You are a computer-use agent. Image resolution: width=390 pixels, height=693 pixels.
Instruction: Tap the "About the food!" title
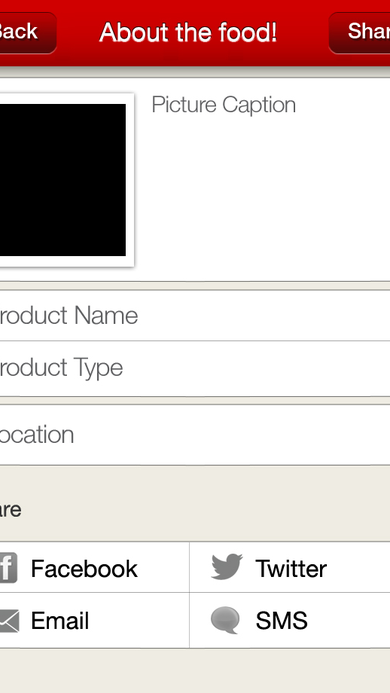tap(188, 33)
